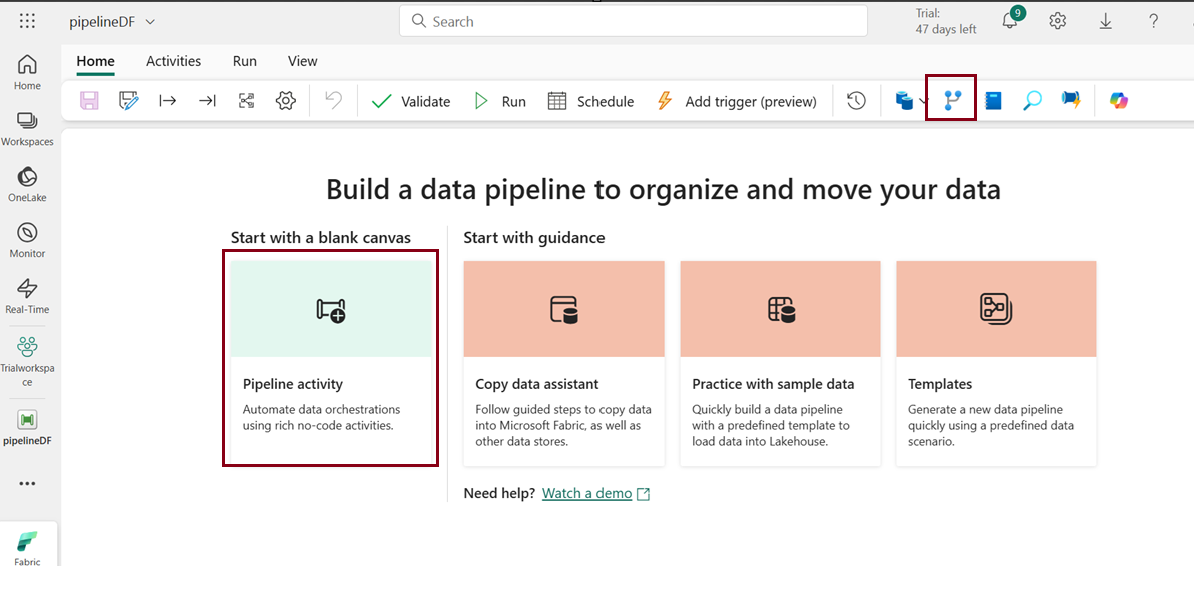Click the Search input box
The image size is (1194, 592).
coord(633,21)
